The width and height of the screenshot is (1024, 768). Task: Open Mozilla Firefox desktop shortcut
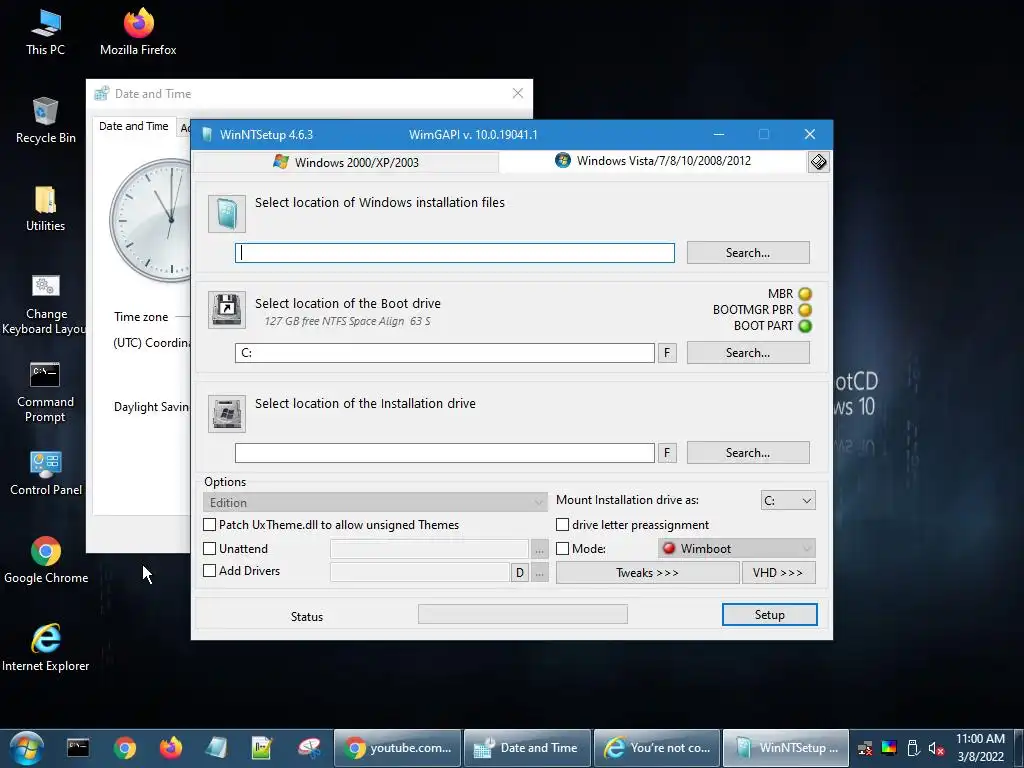(x=138, y=32)
